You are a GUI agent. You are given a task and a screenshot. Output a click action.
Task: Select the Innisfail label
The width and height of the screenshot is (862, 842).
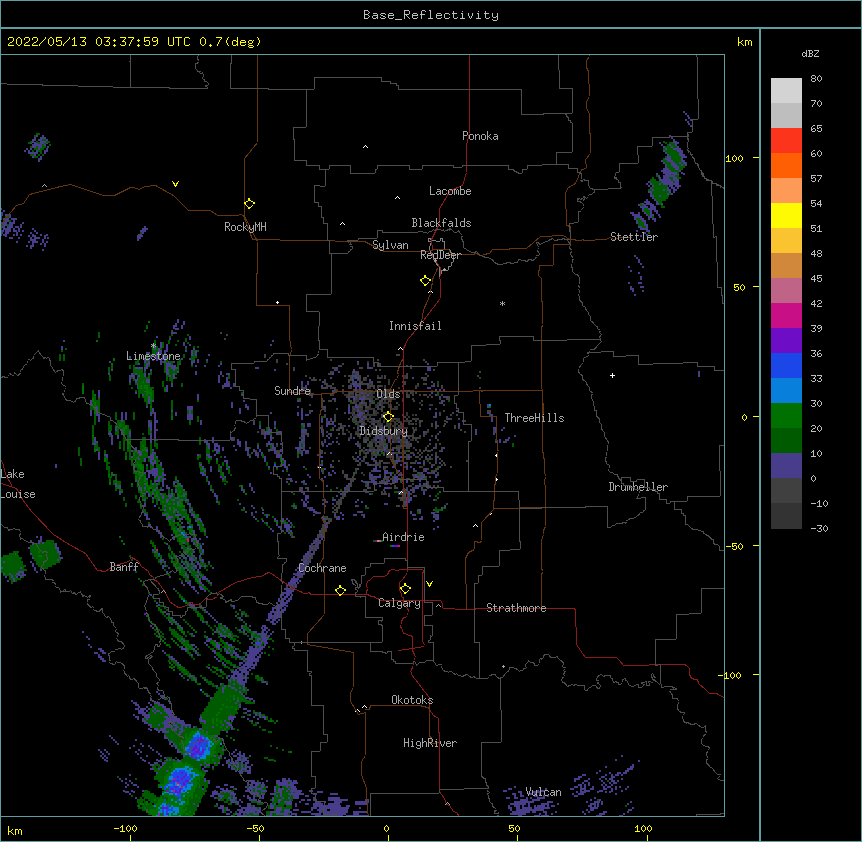415,326
